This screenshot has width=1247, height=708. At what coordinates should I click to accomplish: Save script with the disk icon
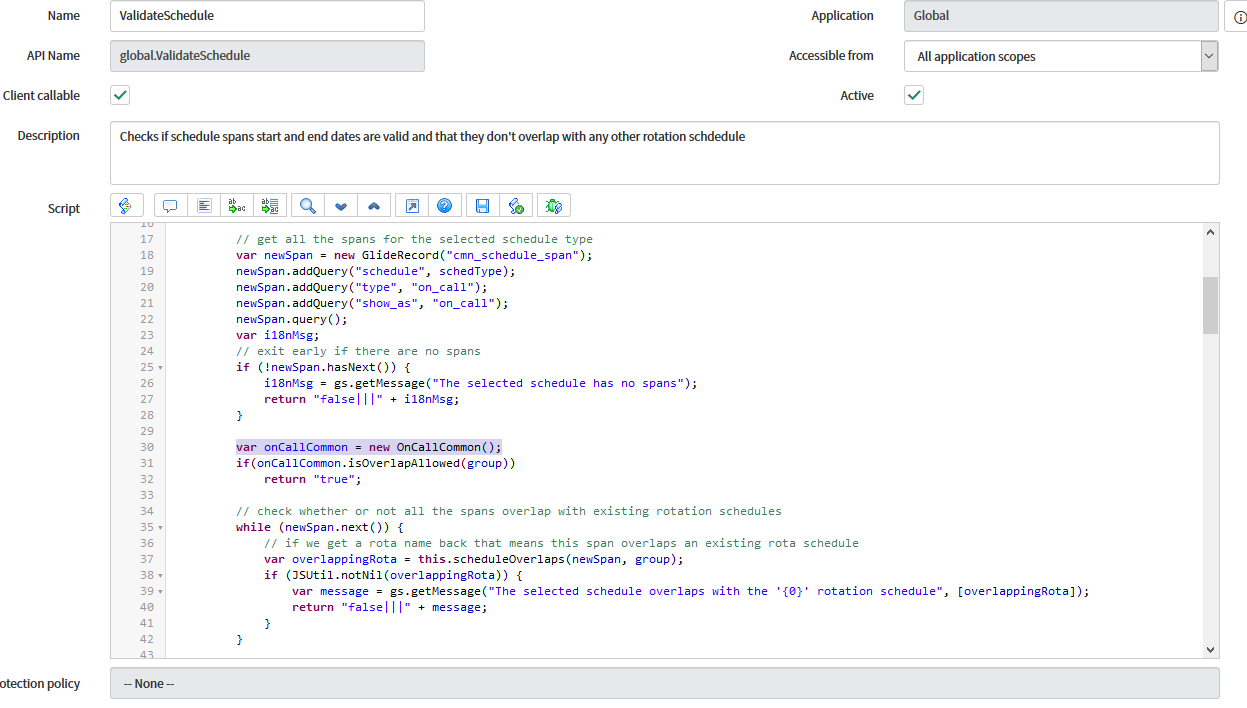click(482, 206)
